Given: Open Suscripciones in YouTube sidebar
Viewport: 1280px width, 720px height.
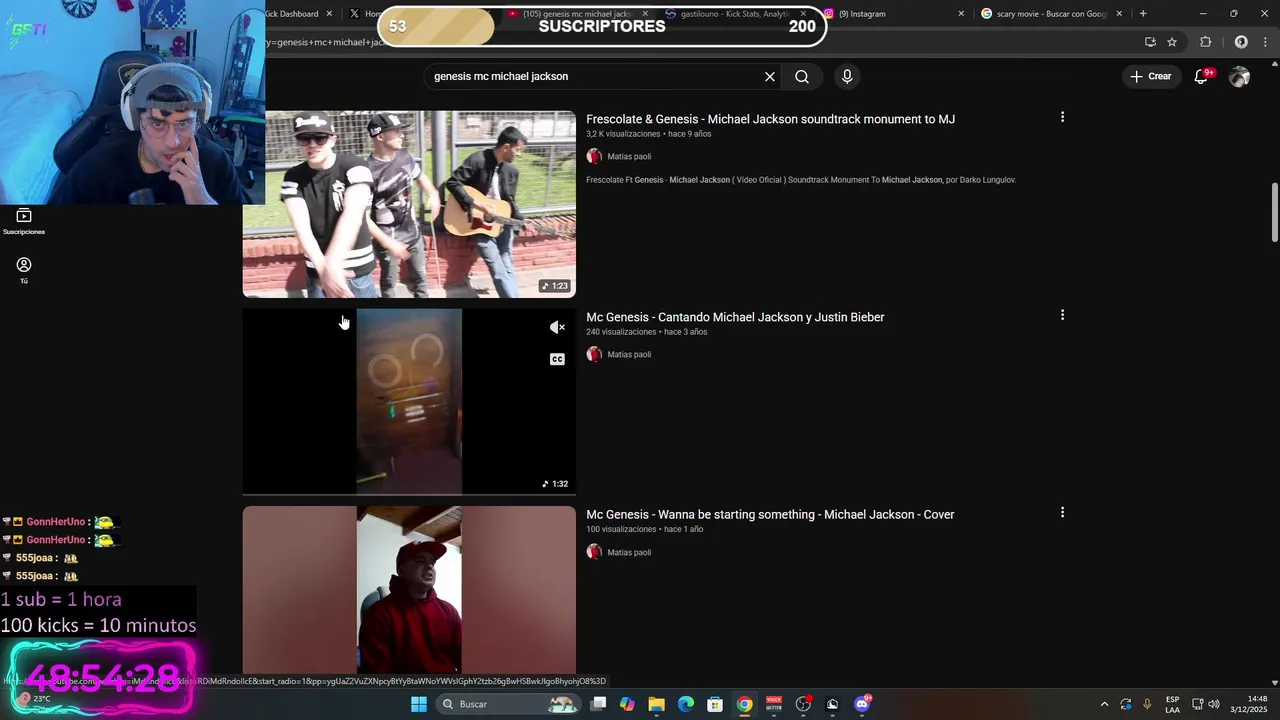Looking at the screenshot, I should [x=24, y=222].
